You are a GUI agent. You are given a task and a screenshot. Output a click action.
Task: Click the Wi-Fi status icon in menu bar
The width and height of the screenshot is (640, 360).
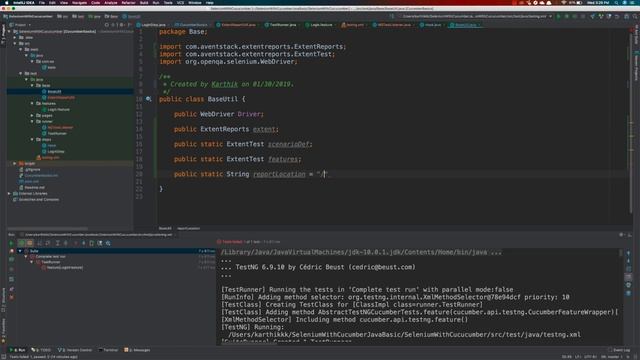click(x=564, y=2)
